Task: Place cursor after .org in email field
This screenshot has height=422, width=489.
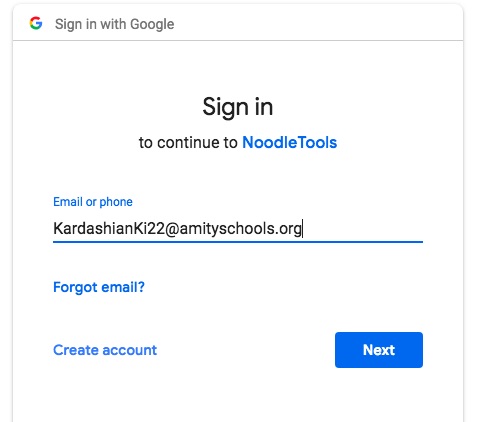Action: click(302, 229)
